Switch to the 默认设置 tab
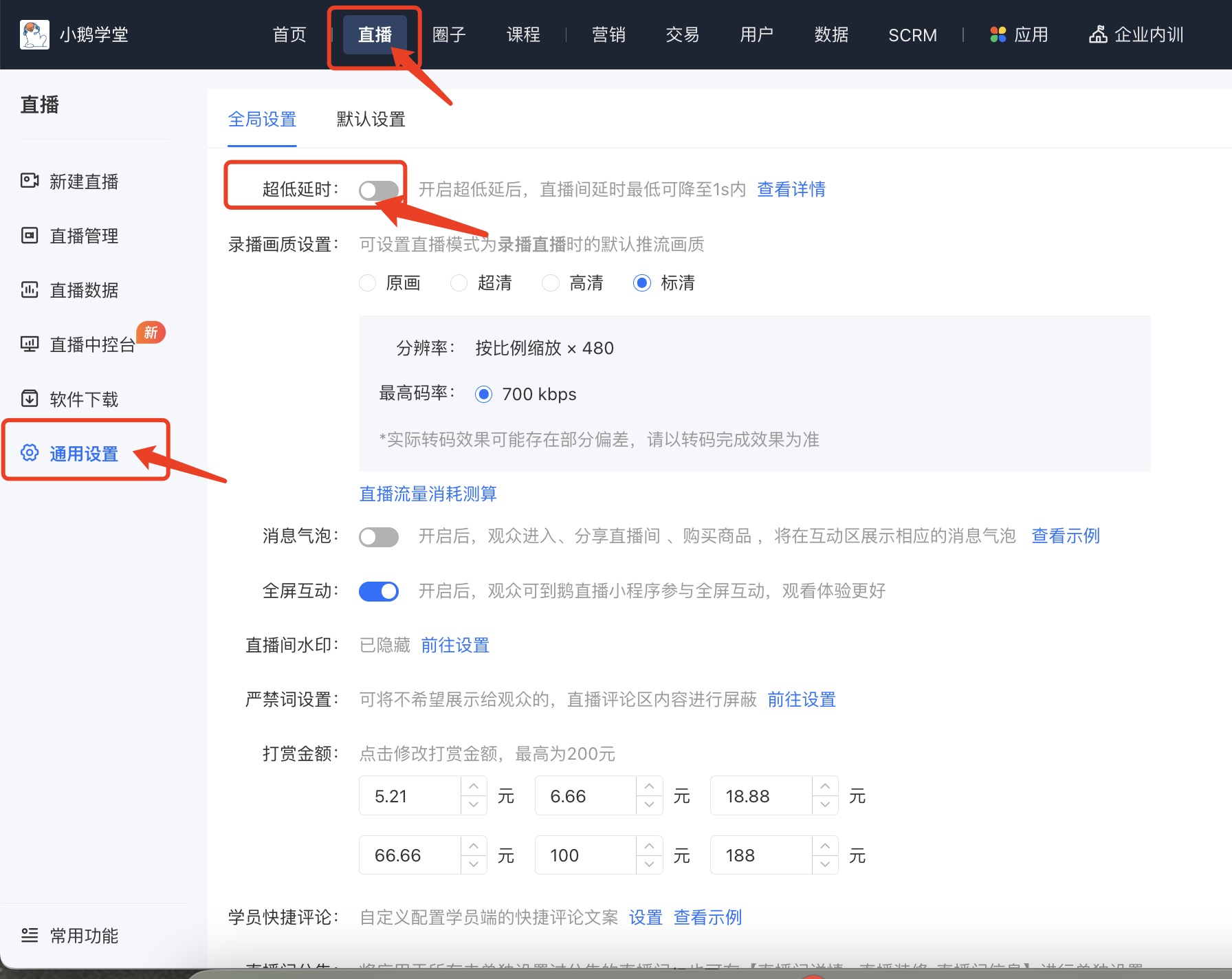The width and height of the screenshot is (1232, 979). (371, 119)
